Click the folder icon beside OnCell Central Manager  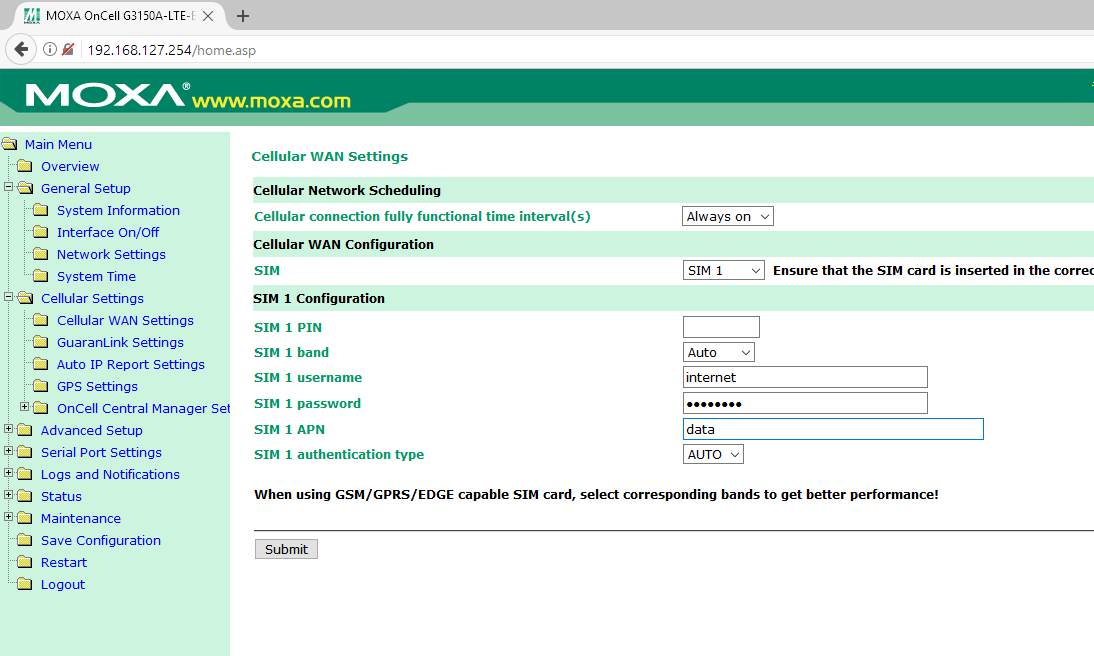[41, 408]
